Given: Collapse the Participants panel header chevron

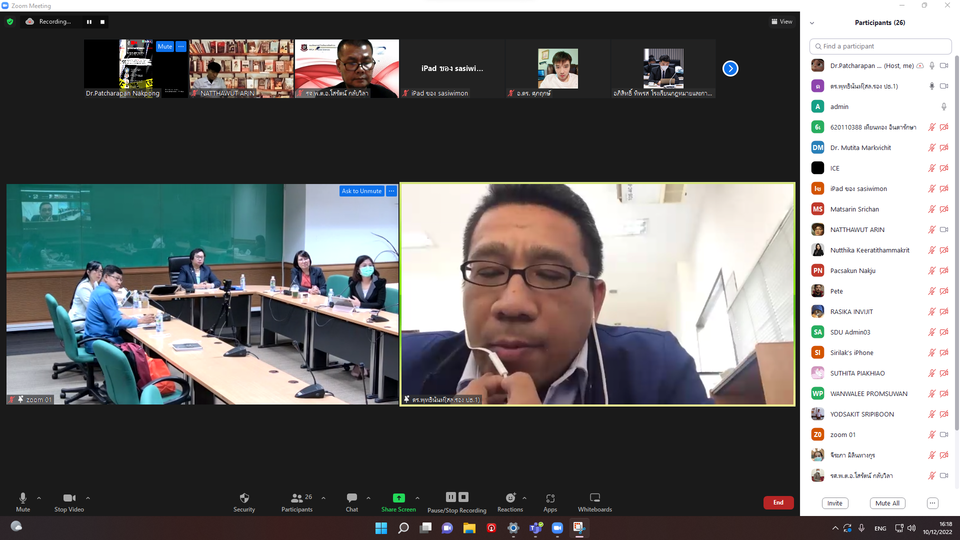Looking at the screenshot, I should click(x=812, y=22).
